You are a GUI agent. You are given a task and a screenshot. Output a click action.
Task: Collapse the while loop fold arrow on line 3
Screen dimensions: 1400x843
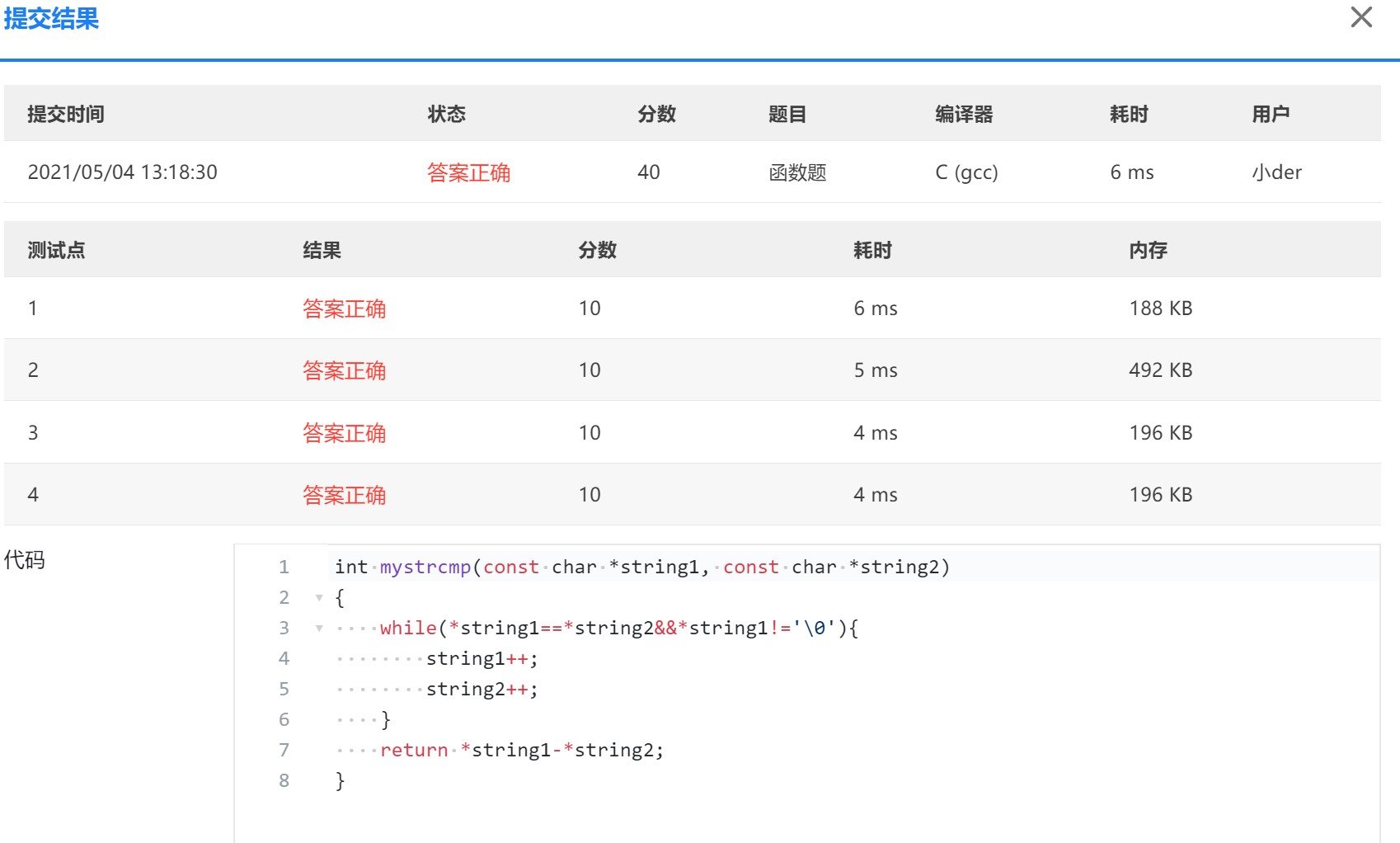click(319, 629)
